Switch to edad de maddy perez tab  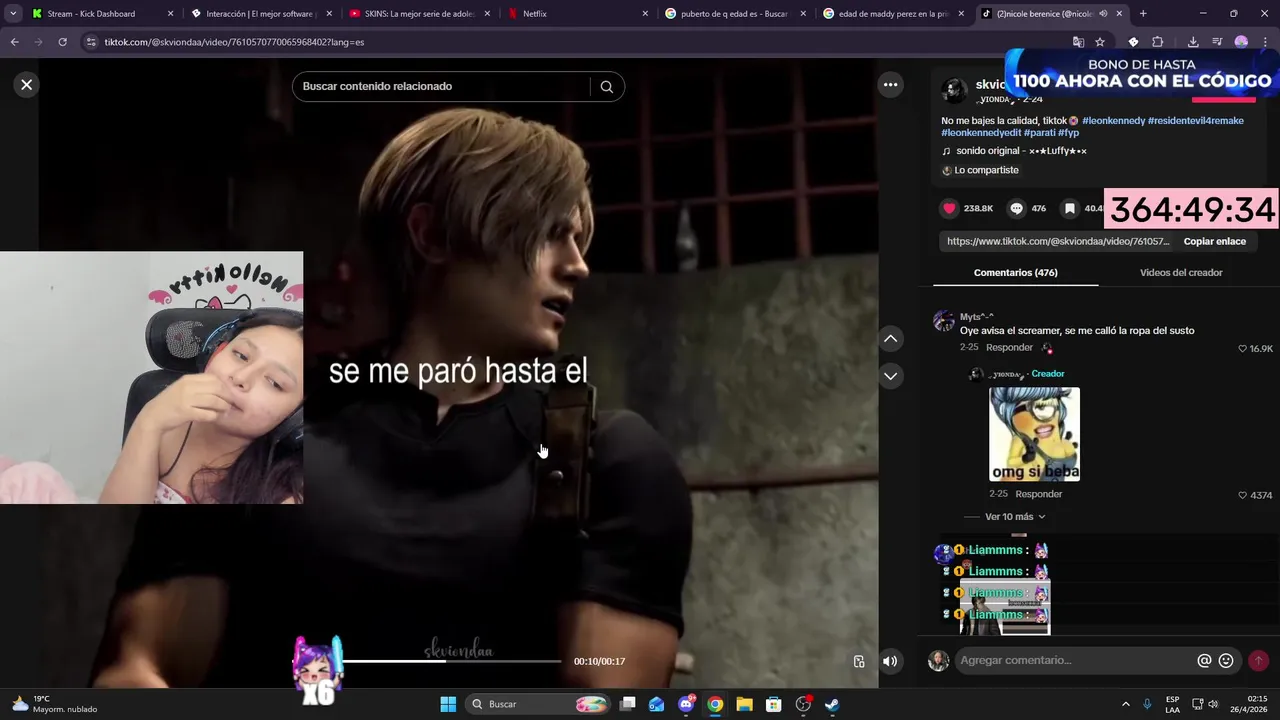pyautogui.click(x=893, y=14)
